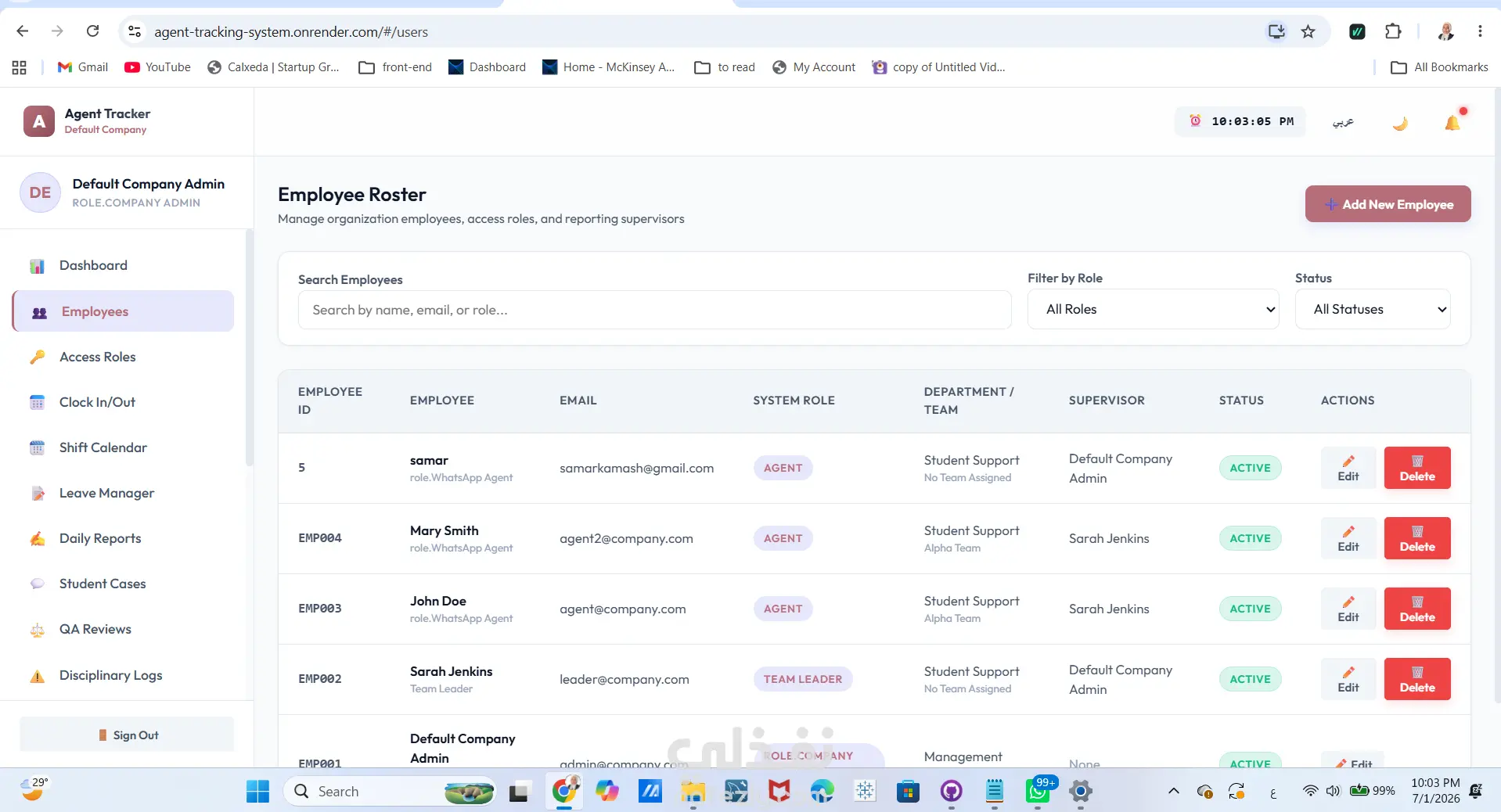Image resolution: width=1501 pixels, height=812 pixels.
Task: Click the TEAM LEADER role badge
Action: click(802, 679)
